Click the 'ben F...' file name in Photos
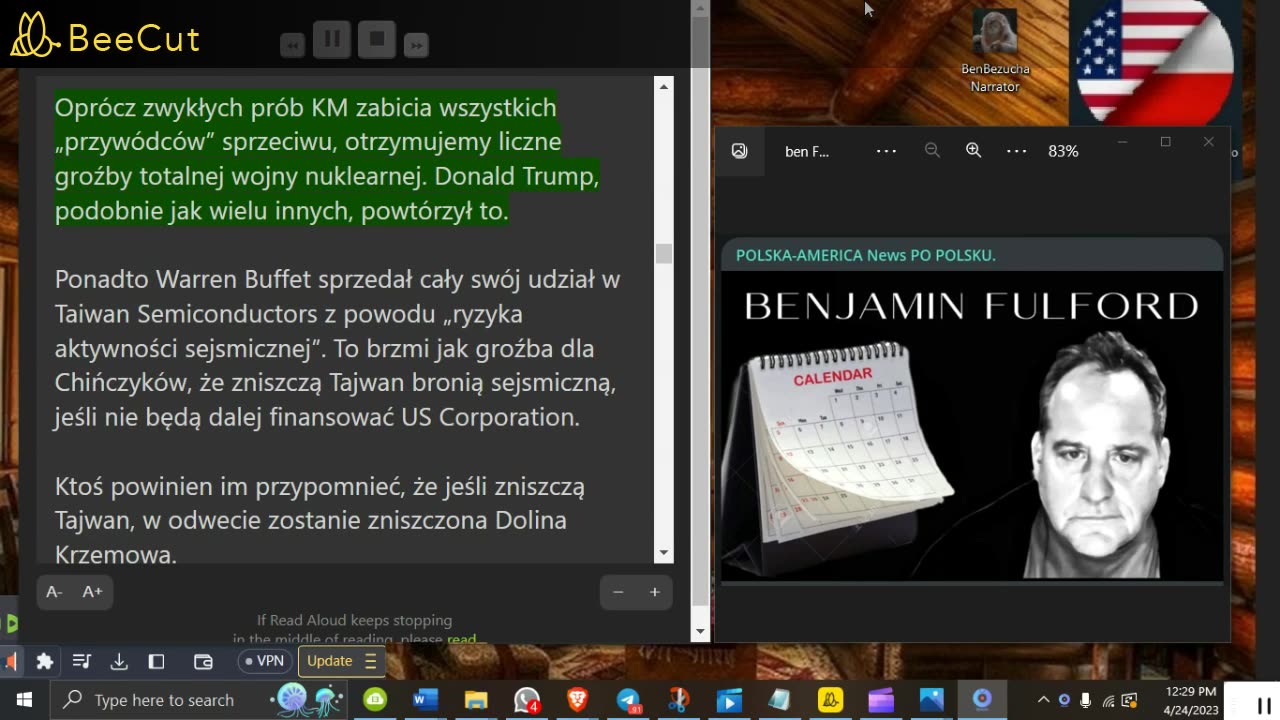The width and height of the screenshot is (1280, 720). (x=807, y=151)
